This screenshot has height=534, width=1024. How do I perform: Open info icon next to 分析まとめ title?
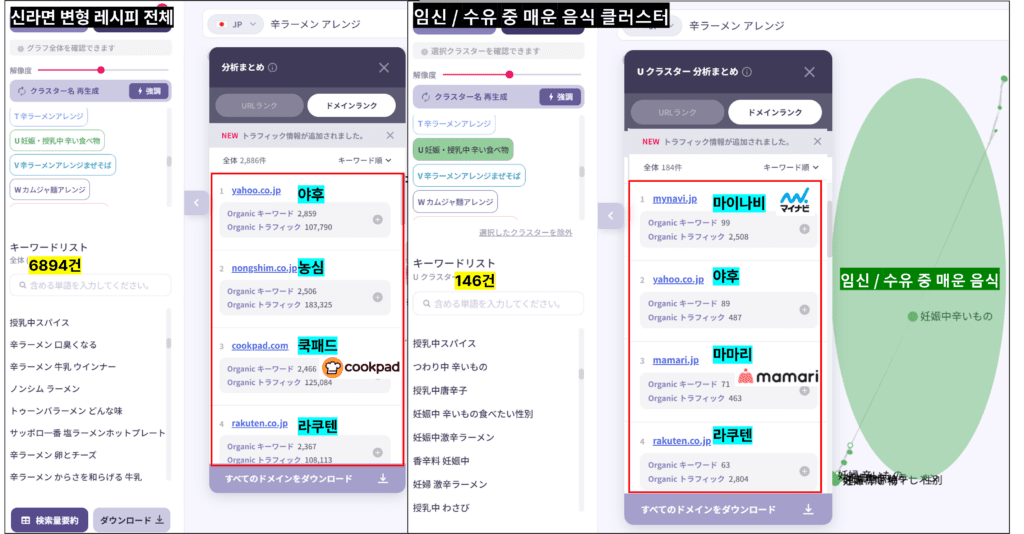click(273, 67)
